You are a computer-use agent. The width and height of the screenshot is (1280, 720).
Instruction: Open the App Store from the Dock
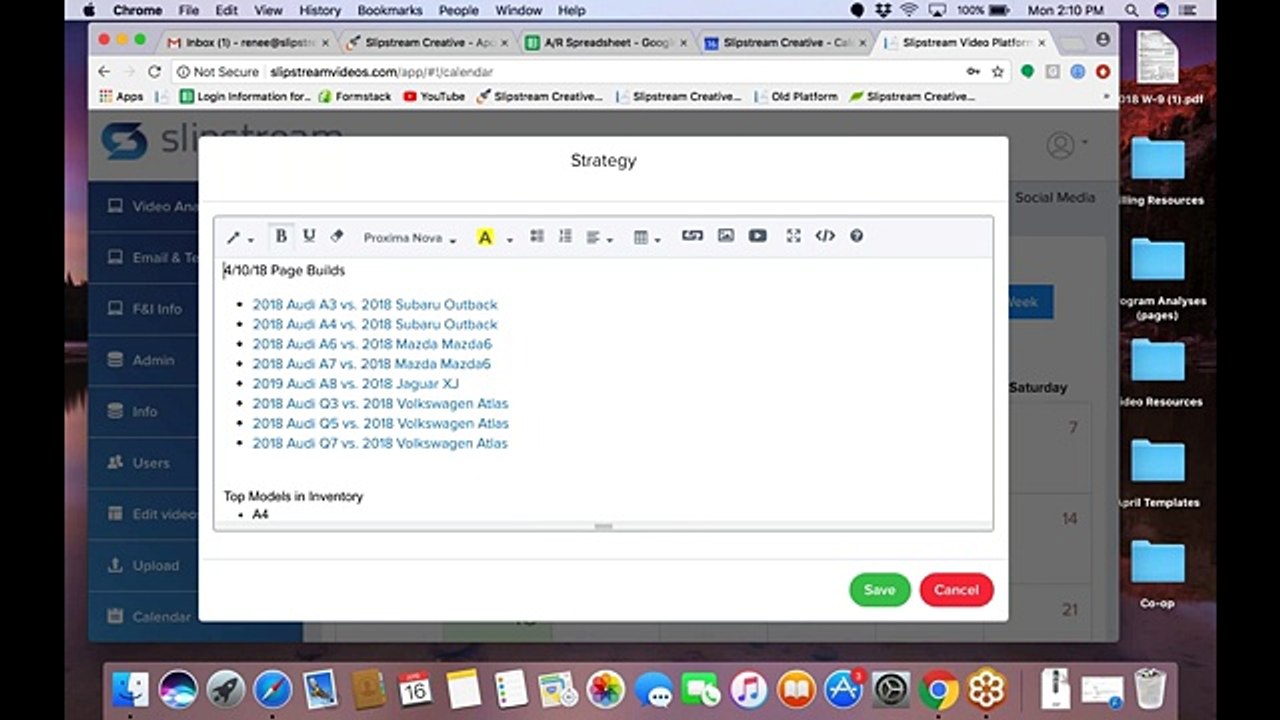point(843,689)
